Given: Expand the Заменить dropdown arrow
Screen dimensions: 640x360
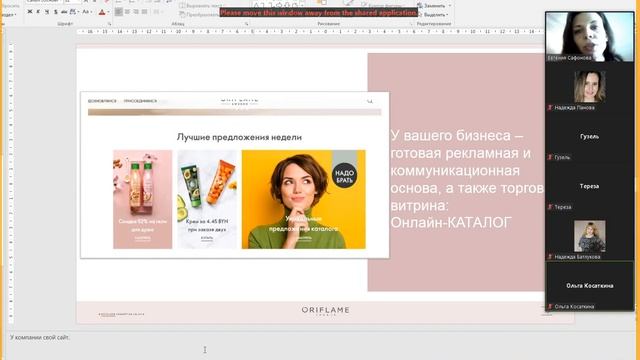Looking at the screenshot, I should (450, 6).
